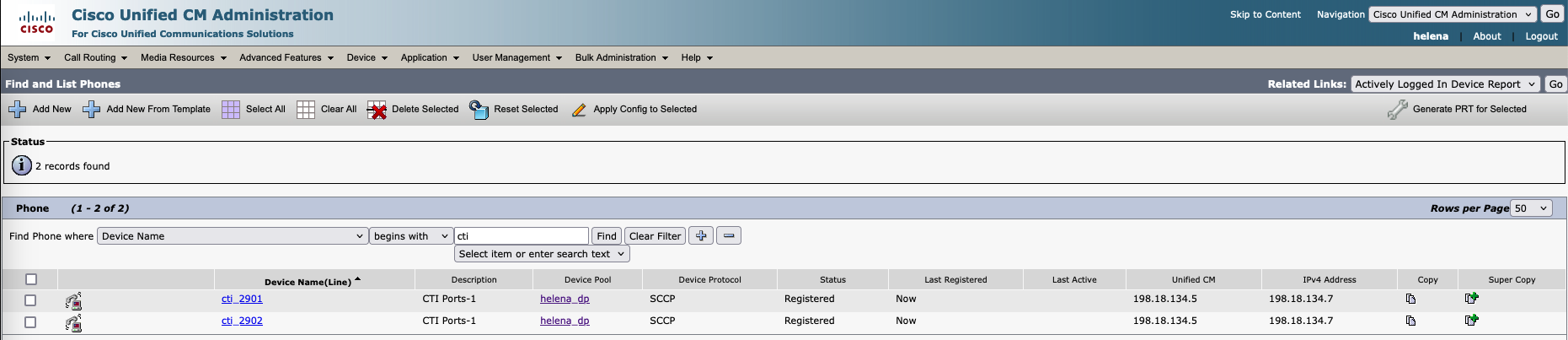The image size is (1568, 340).
Task: Check the box for the cti_2902 row
Action: 30,322
